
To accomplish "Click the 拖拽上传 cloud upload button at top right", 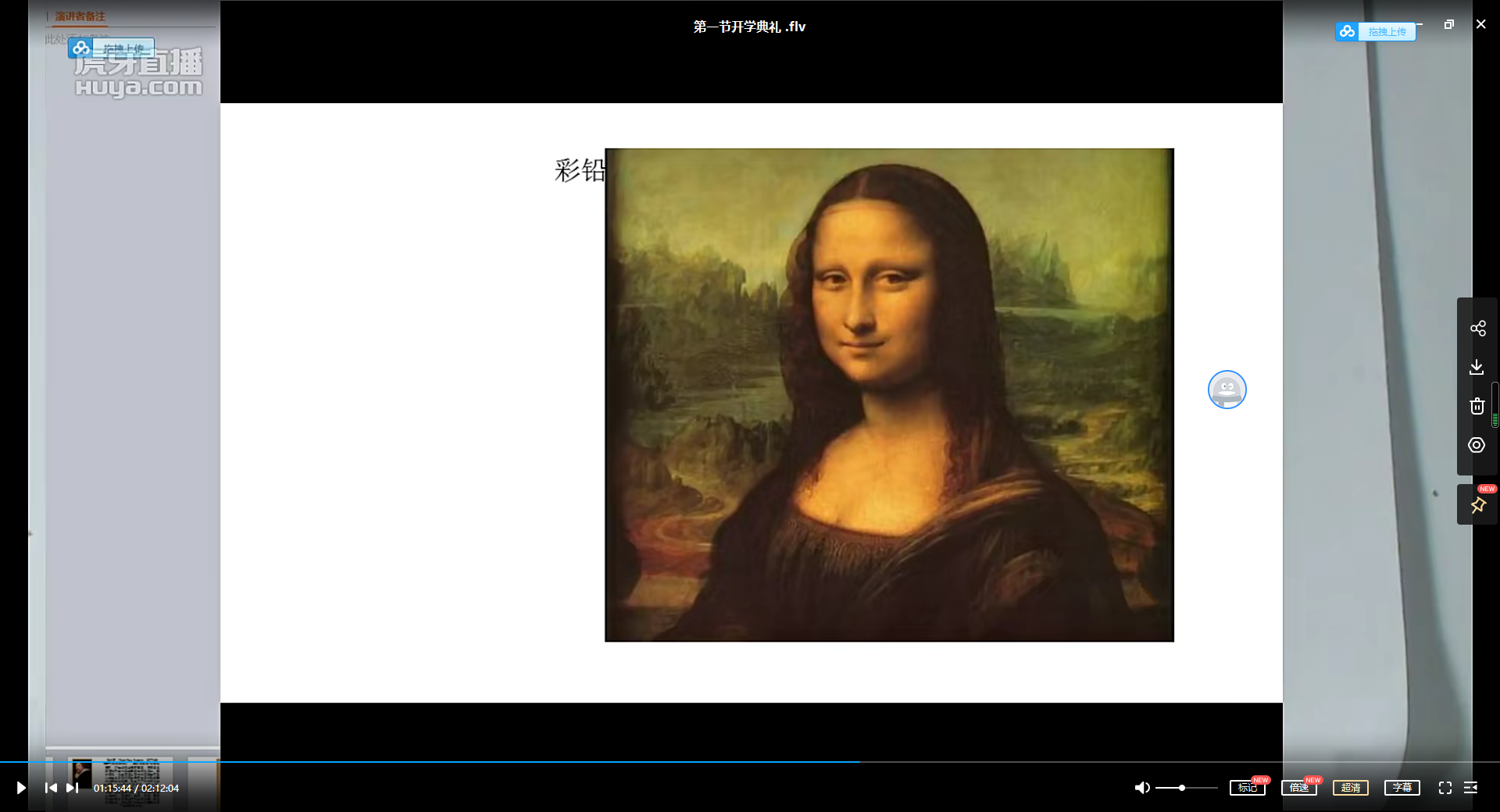I will 1376,31.
